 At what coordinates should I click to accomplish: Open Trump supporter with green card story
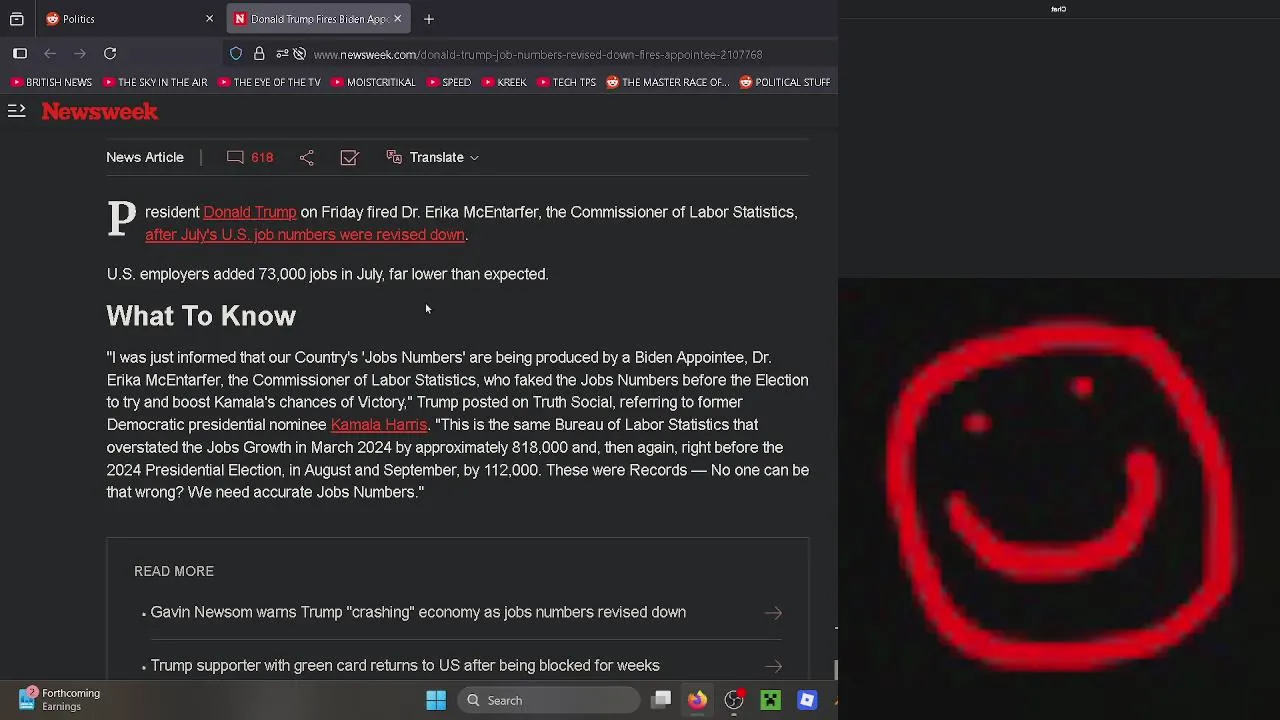coord(405,665)
